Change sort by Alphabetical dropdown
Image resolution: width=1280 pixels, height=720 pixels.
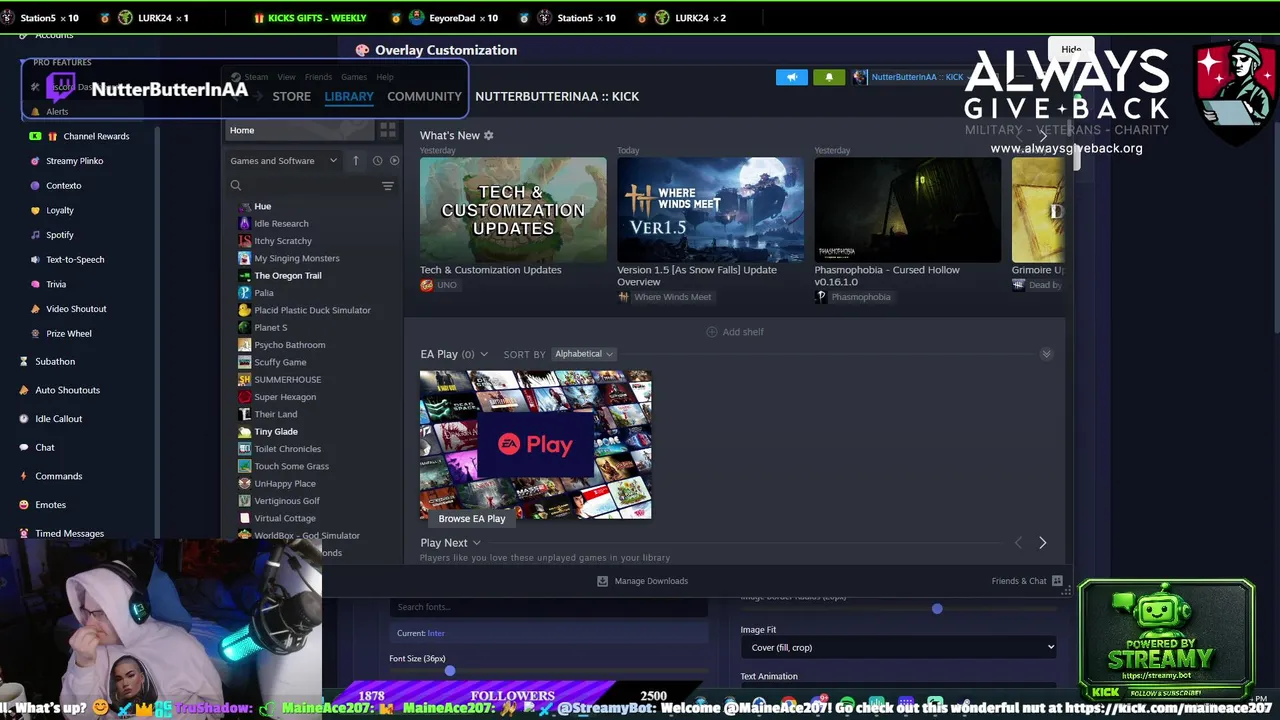[x=584, y=354]
